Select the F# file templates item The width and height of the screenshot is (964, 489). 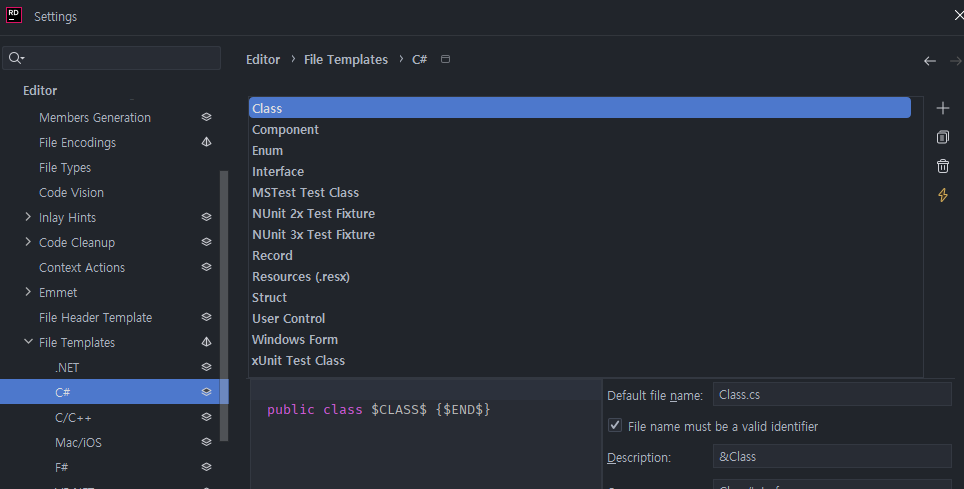(x=61, y=467)
